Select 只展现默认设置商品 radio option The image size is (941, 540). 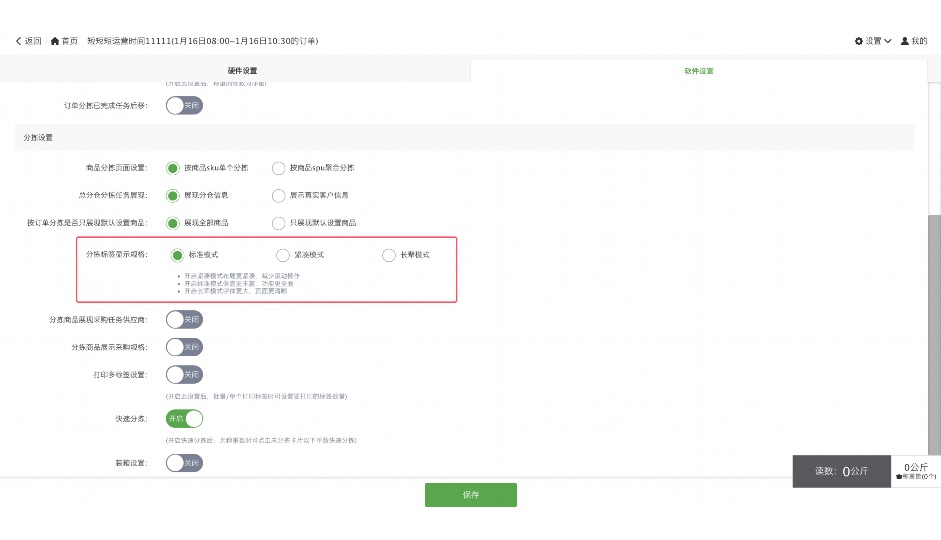(x=279, y=223)
